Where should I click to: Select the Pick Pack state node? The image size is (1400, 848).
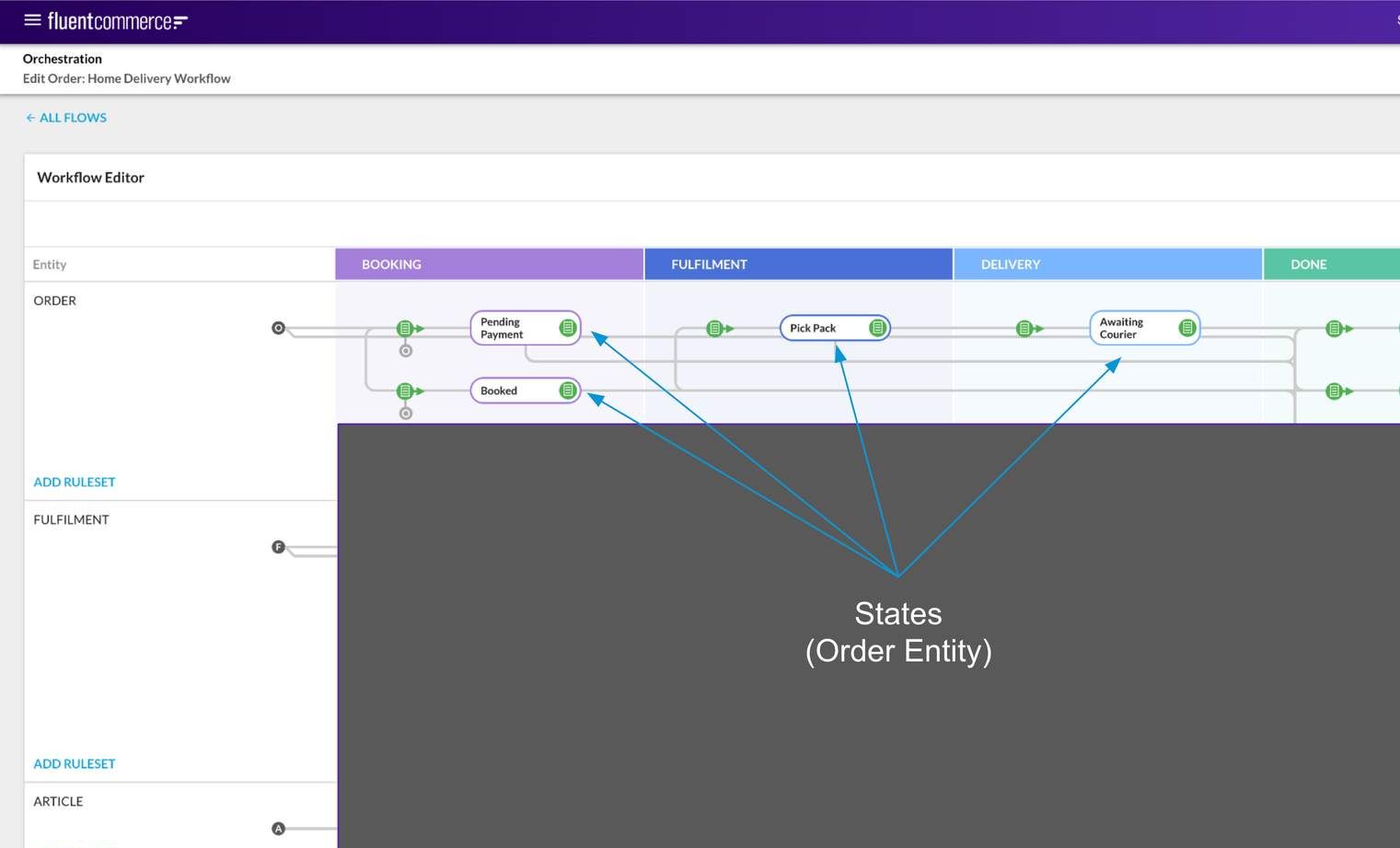click(815, 328)
